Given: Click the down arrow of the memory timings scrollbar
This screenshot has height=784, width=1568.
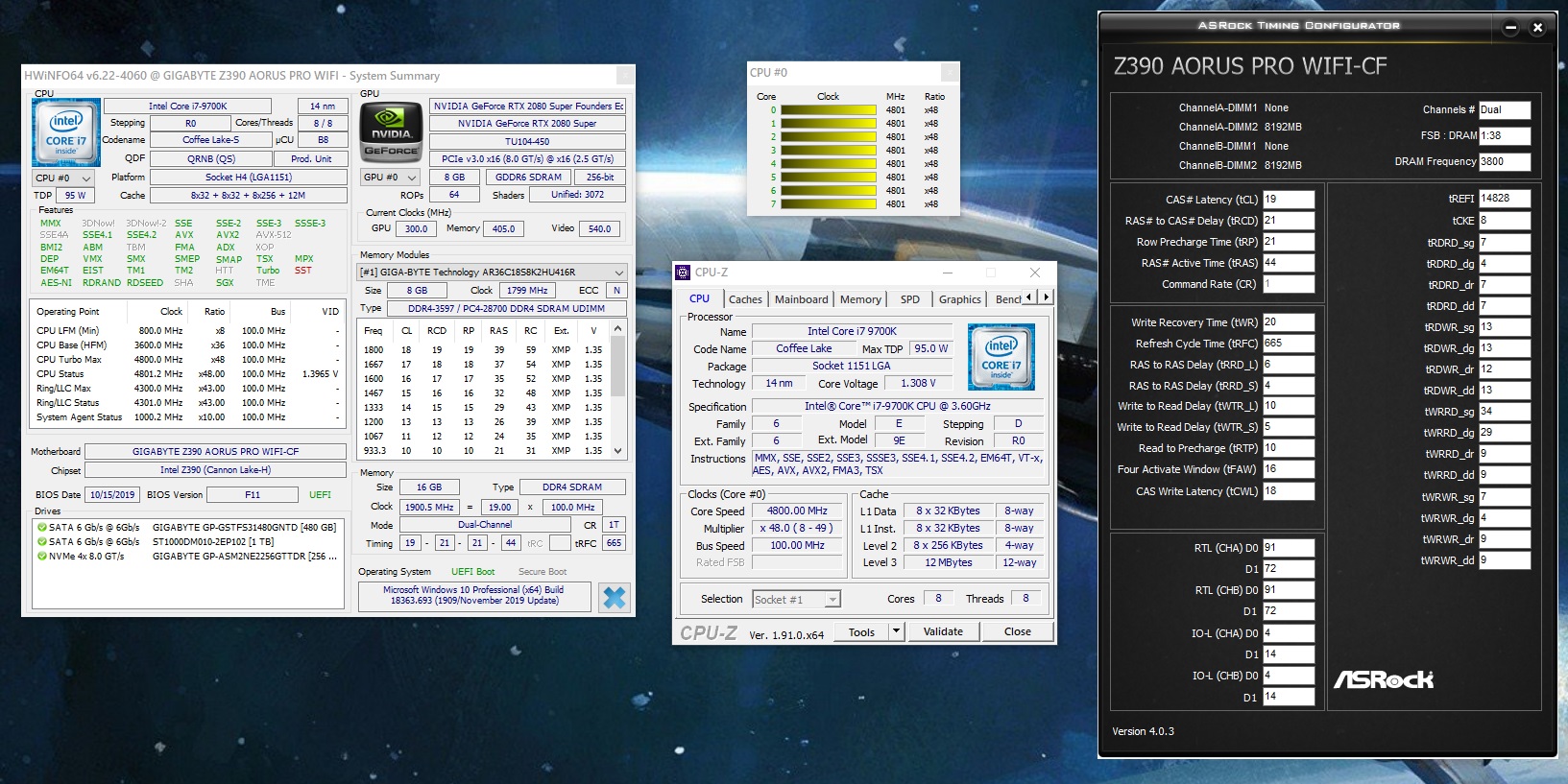Looking at the screenshot, I should coord(618,451).
